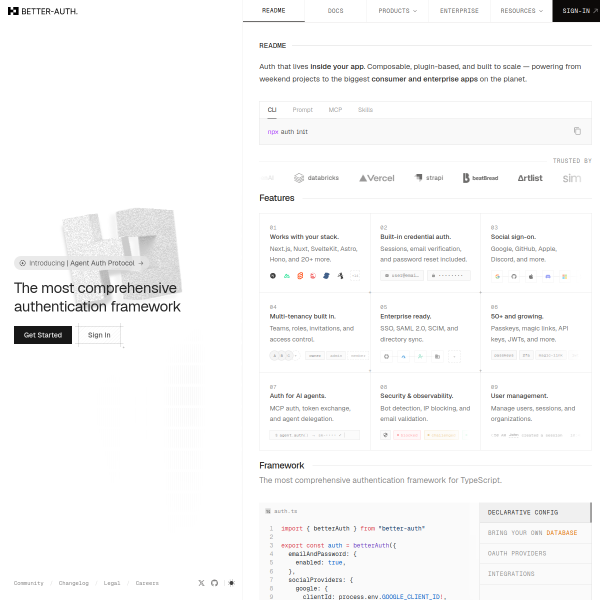Click the auth.ts file icon

[x=268, y=511]
